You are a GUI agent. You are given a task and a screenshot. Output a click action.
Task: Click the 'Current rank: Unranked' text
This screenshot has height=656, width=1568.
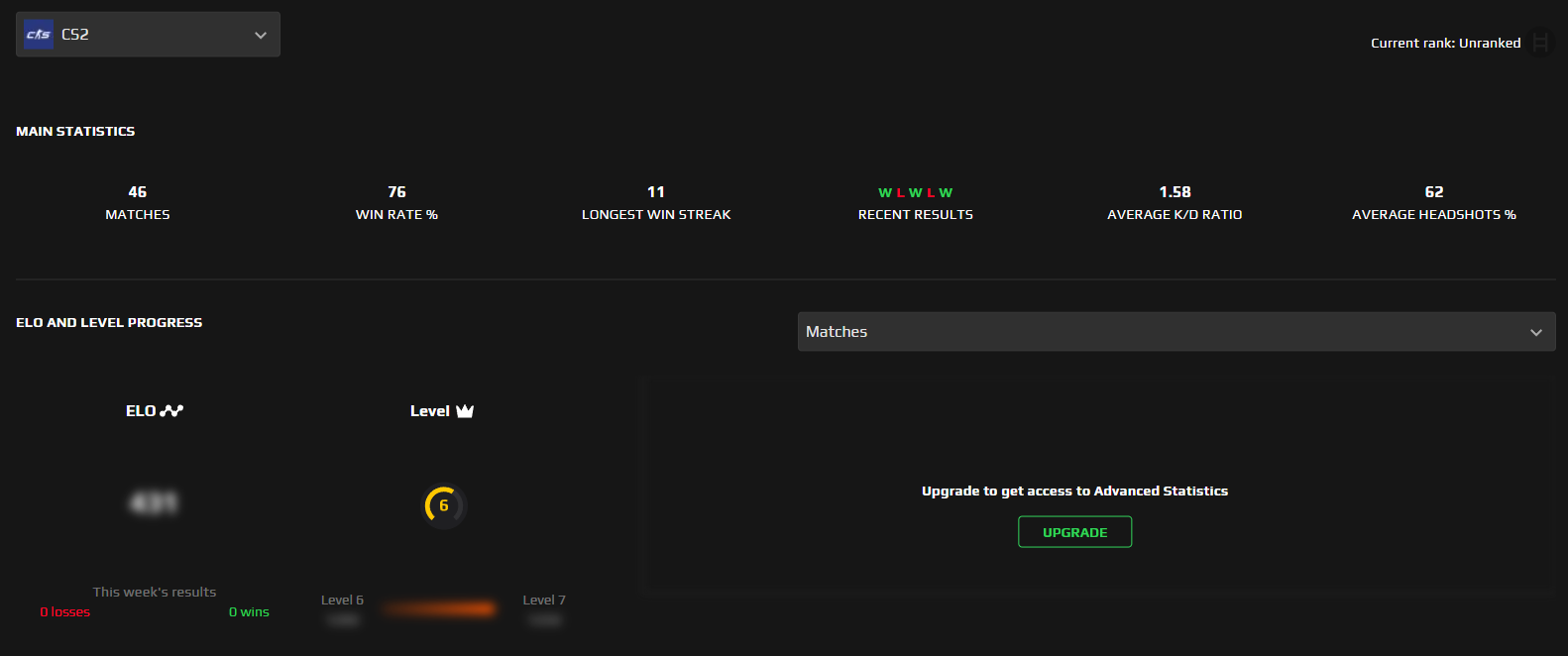tap(1445, 43)
